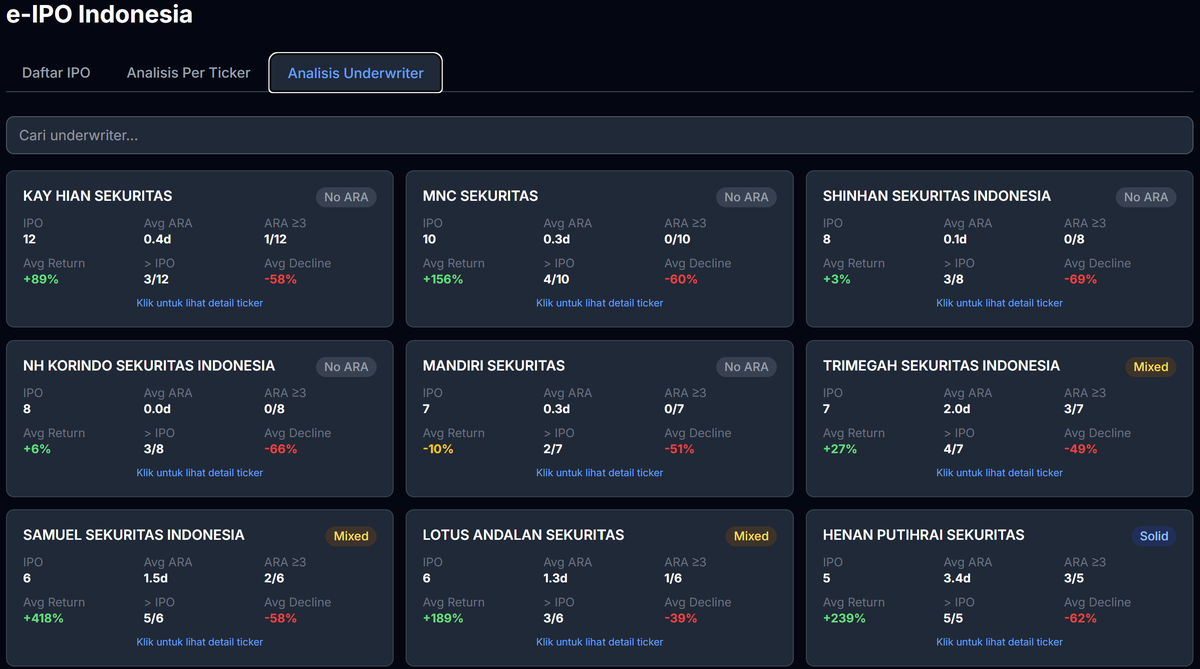
Task: Open NH KORINDO SEKURITAS ticker detail link
Action: point(200,473)
